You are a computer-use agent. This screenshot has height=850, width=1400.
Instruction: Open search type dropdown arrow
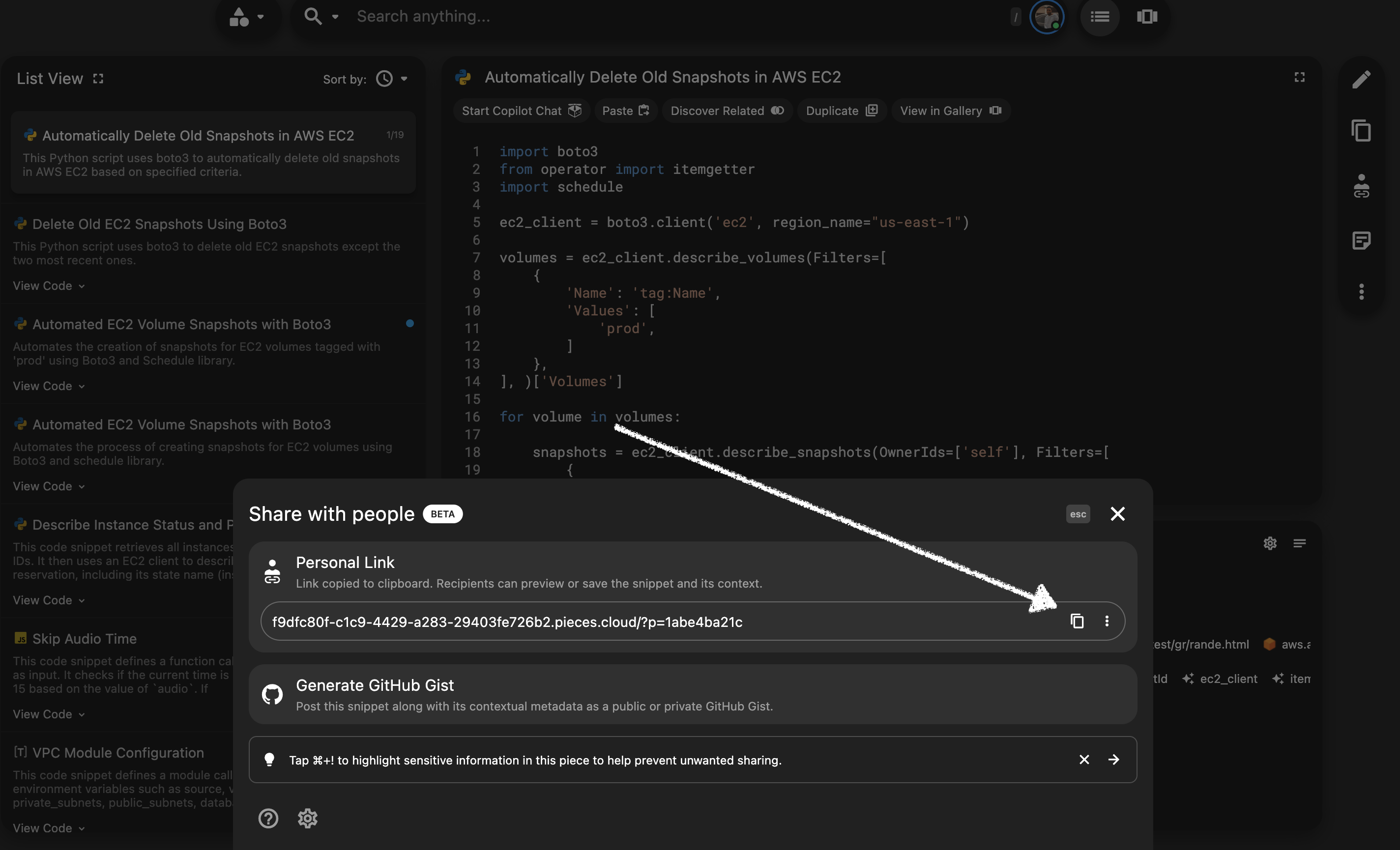pyautogui.click(x=335, y=17)
